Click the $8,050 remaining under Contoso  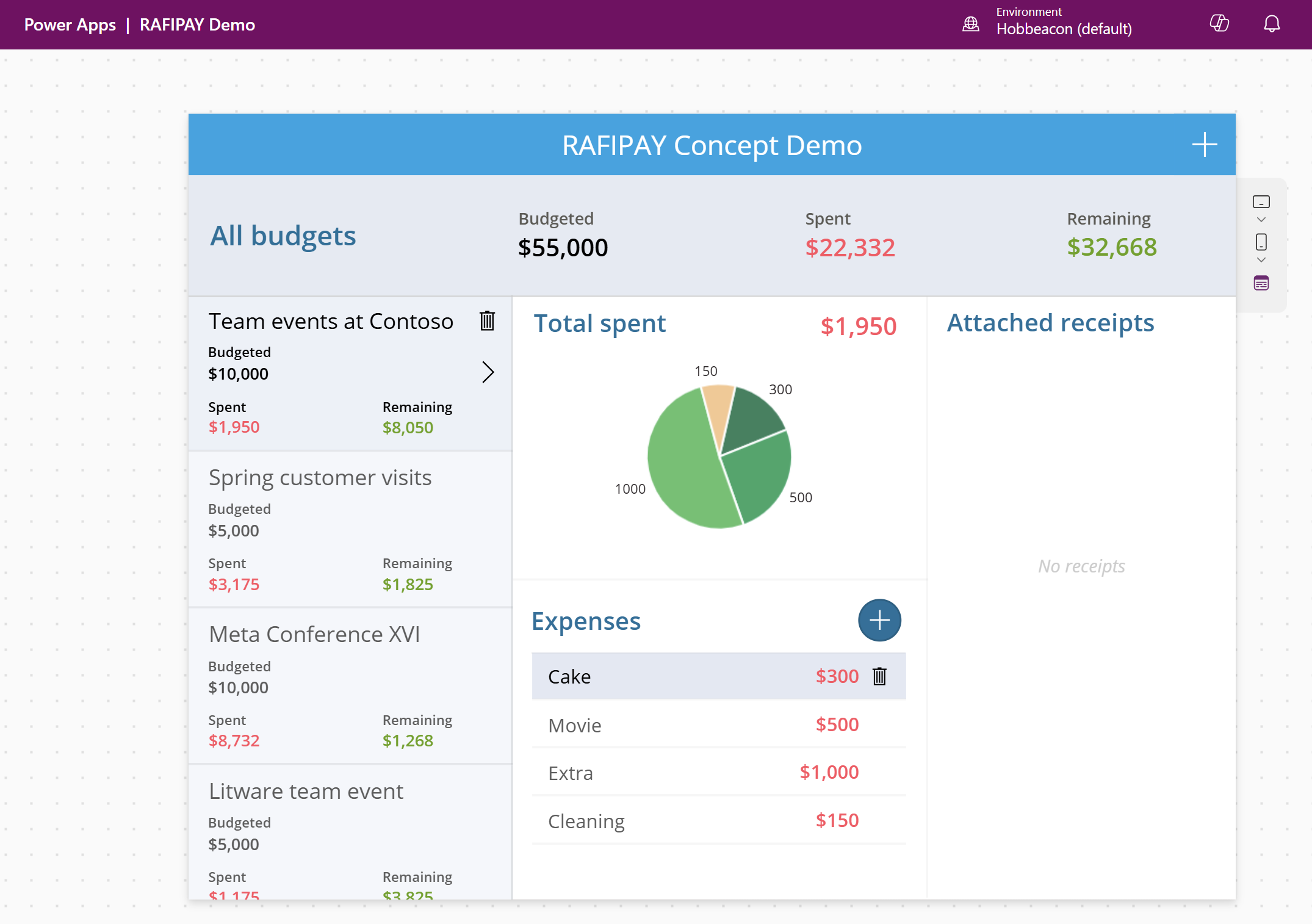point(408,427)
